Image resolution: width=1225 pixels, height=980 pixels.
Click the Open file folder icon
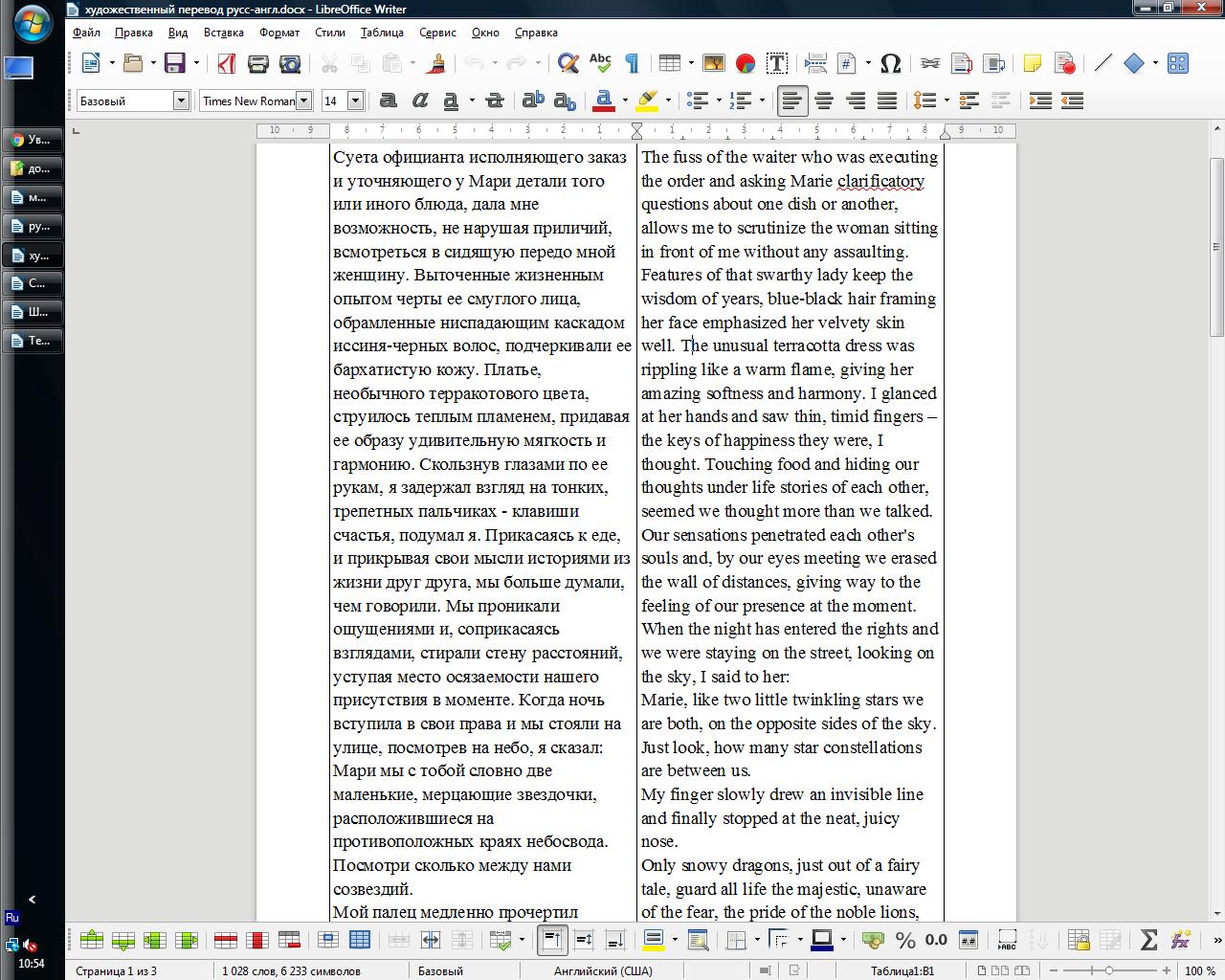point(133,63)
